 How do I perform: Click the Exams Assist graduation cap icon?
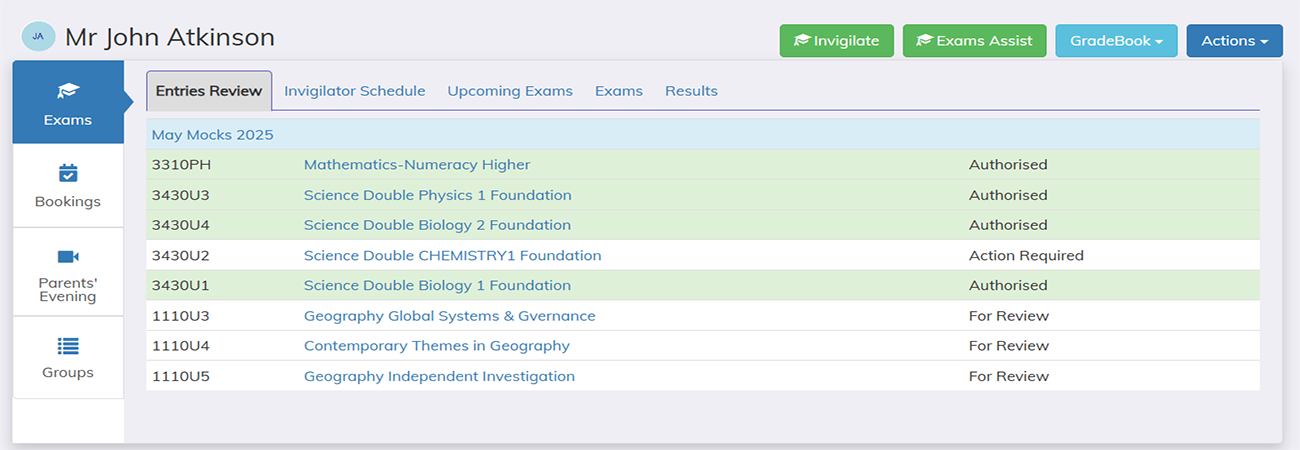click(x=925, y=41)
